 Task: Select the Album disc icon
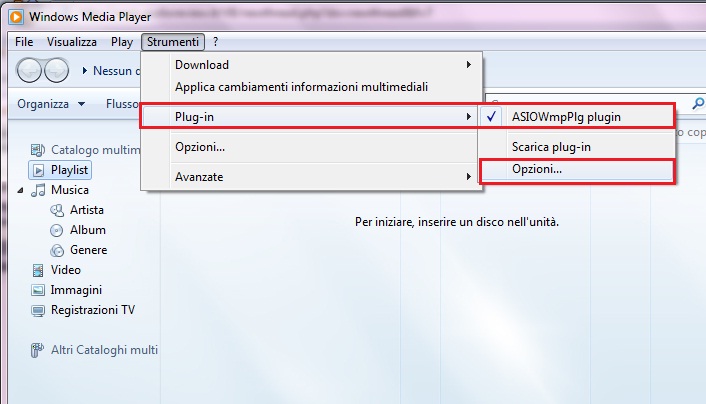click(x=57, y=230)
